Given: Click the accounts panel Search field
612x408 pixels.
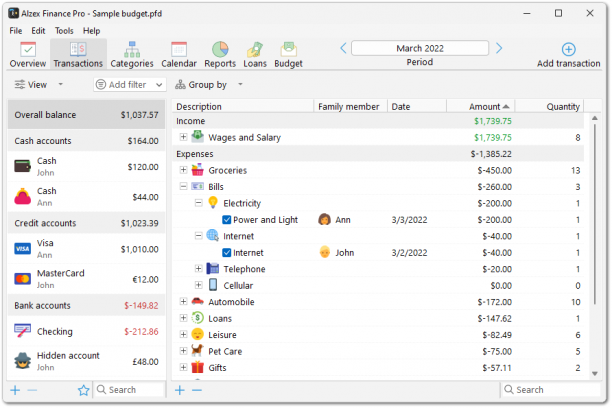Looking at the screenshot, I should click(x=129, y=390).
